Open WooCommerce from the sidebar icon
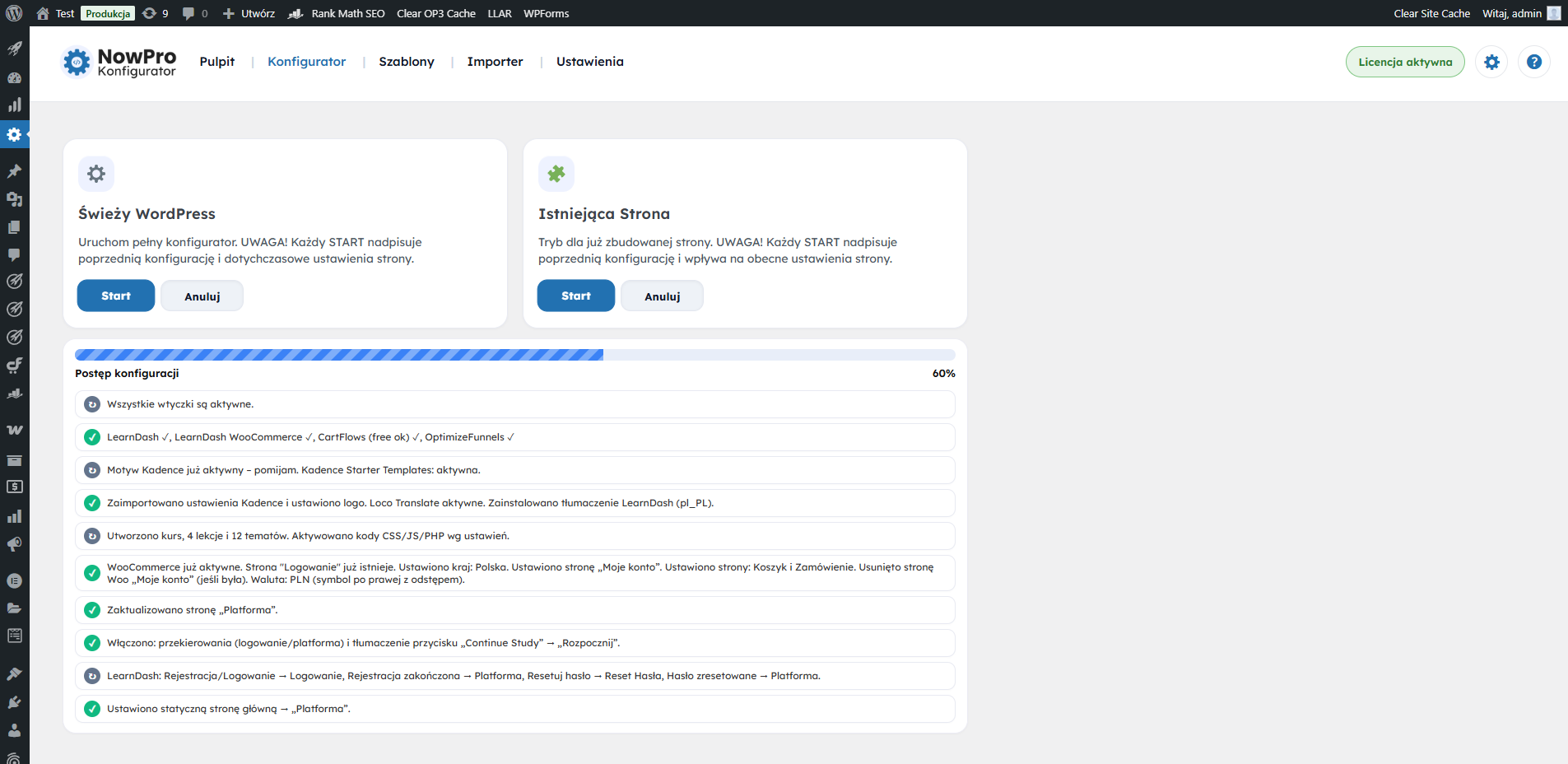Viewport: 1568px width, 764px height. coord(14,430)
